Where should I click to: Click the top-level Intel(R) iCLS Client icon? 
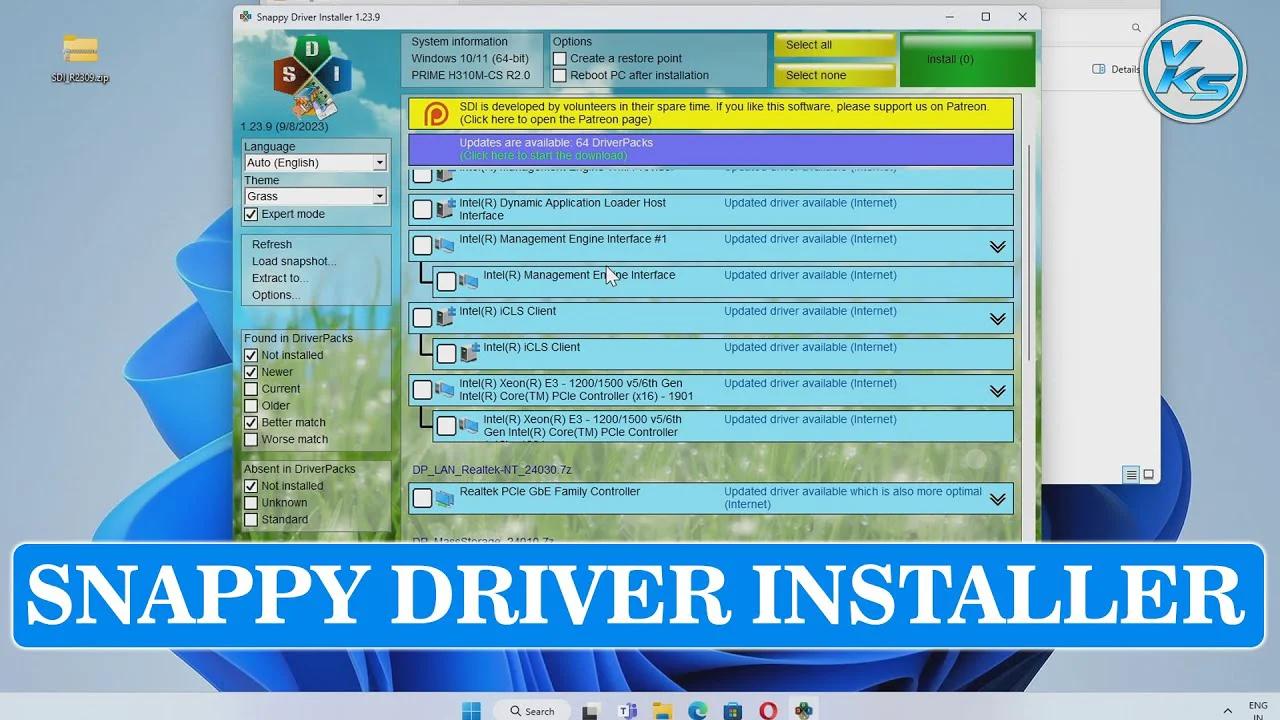tap(445, 317)
